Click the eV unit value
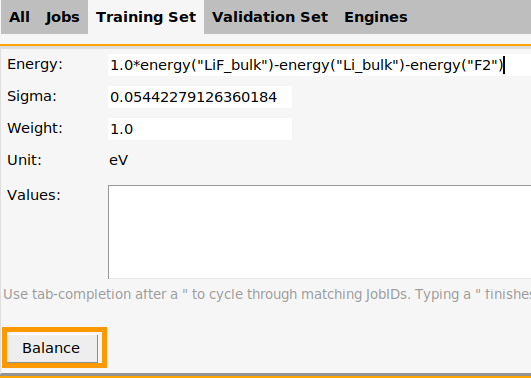This screenshot has height=378, width=531. click(119, 160)
